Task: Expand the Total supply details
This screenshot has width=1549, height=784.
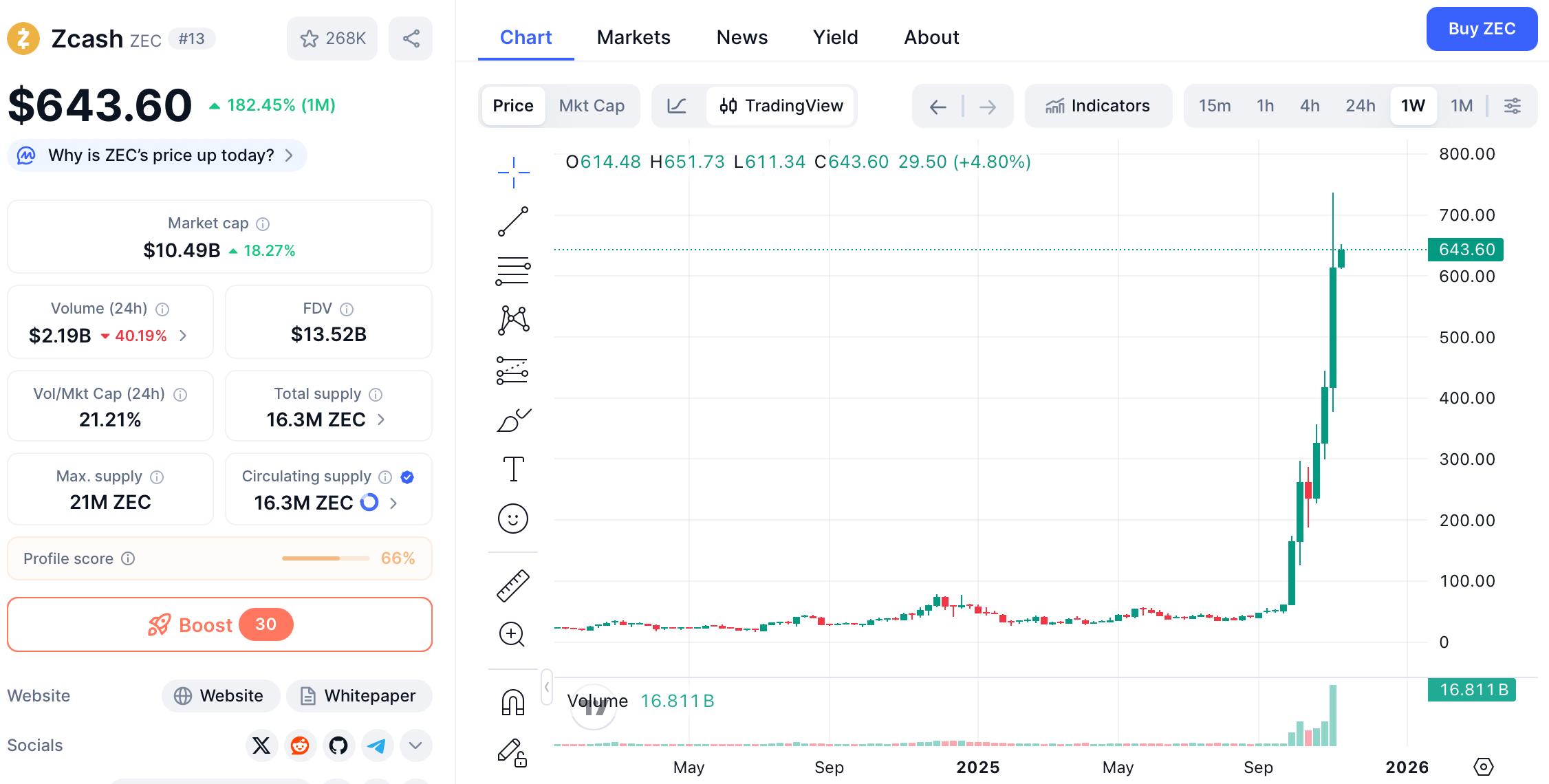Action: [381, 420]
